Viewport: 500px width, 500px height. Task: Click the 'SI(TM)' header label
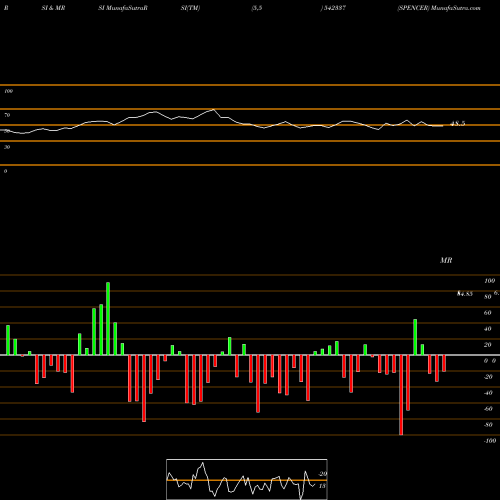(x=190, y=8)
